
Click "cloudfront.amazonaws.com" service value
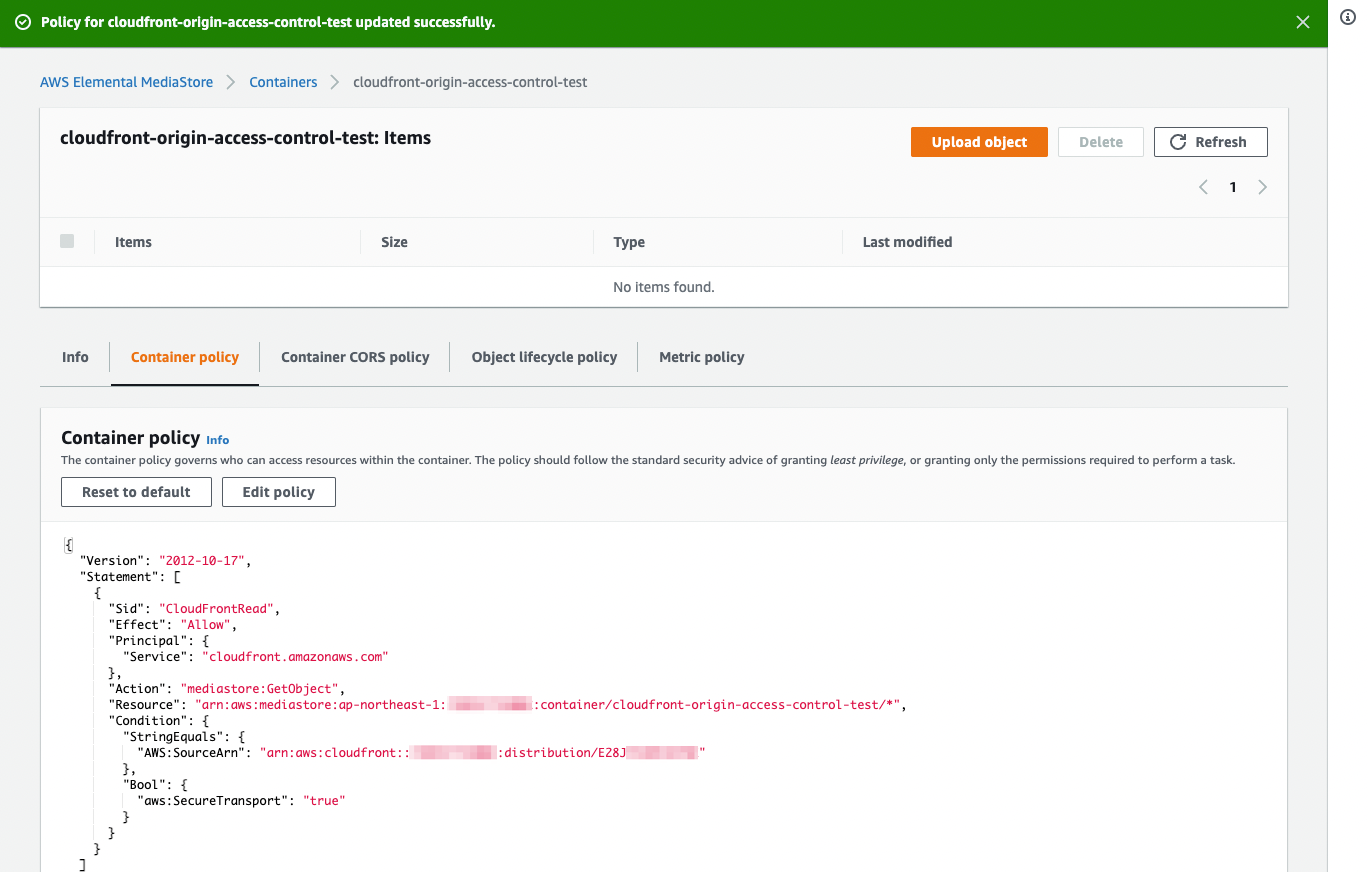[295, 657]
